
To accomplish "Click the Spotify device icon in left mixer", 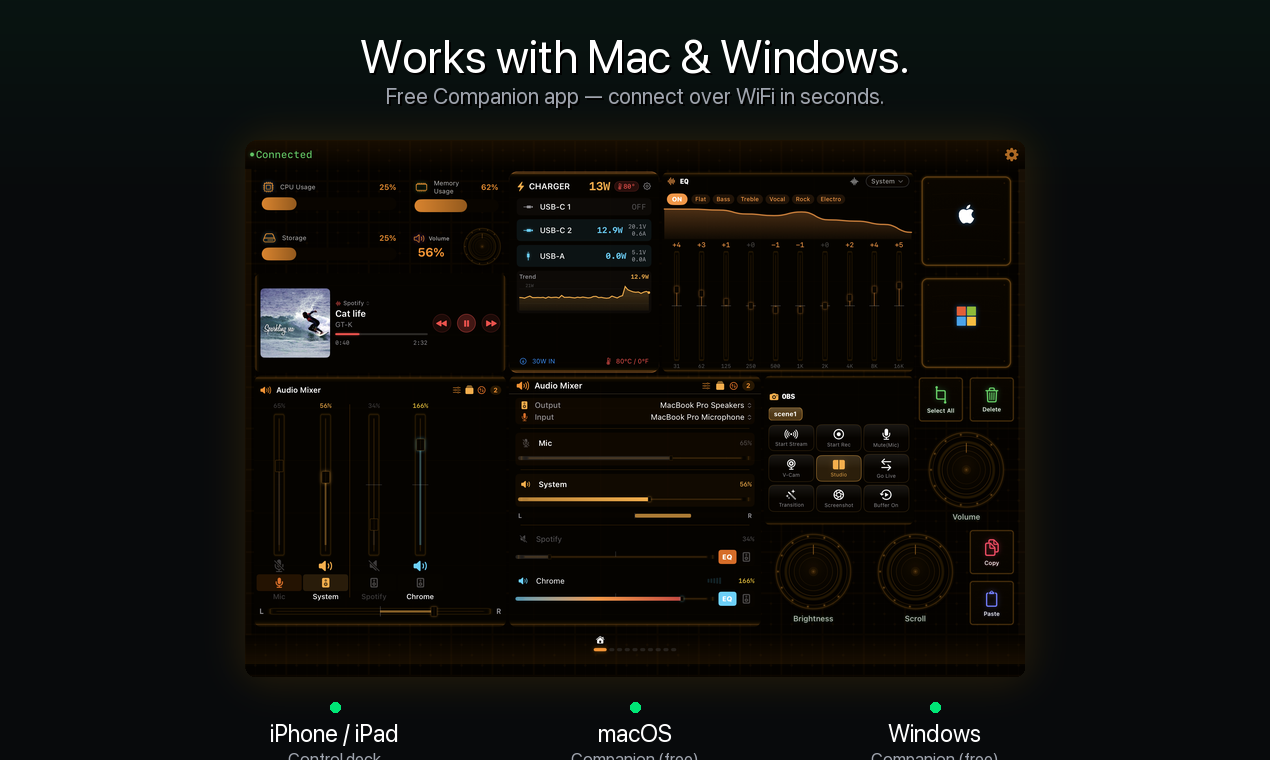I will click(x=374, y=582).
